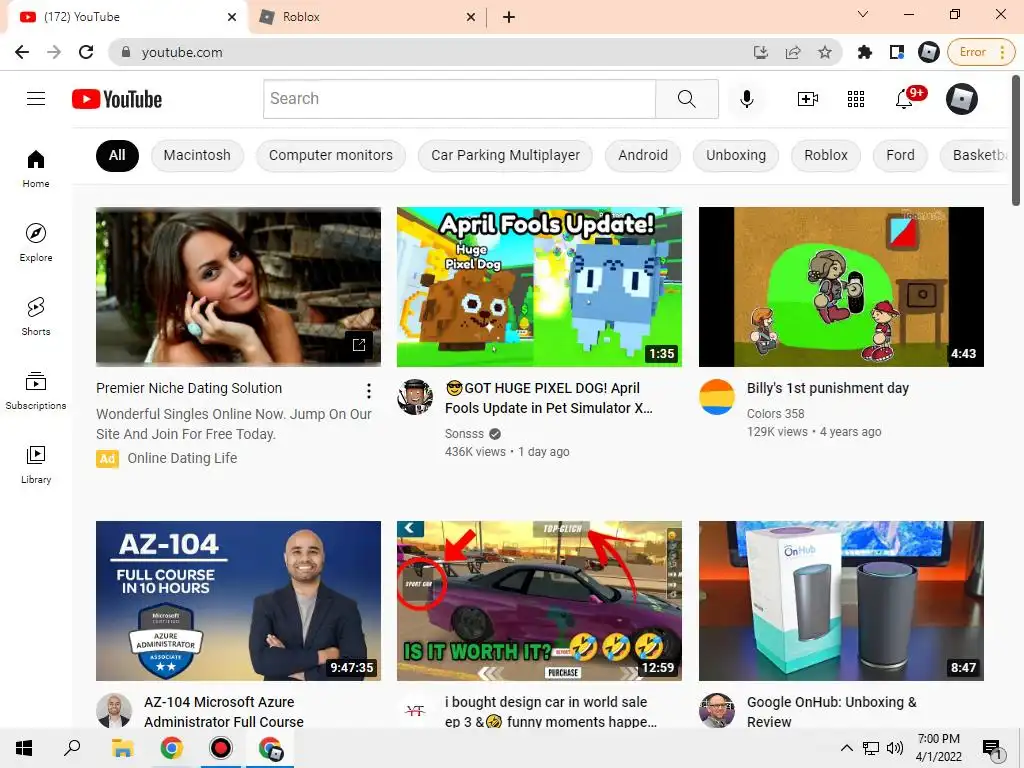Open the Create video camera icon
This screenshot has width=1024, height=768.
click(807, 99)
